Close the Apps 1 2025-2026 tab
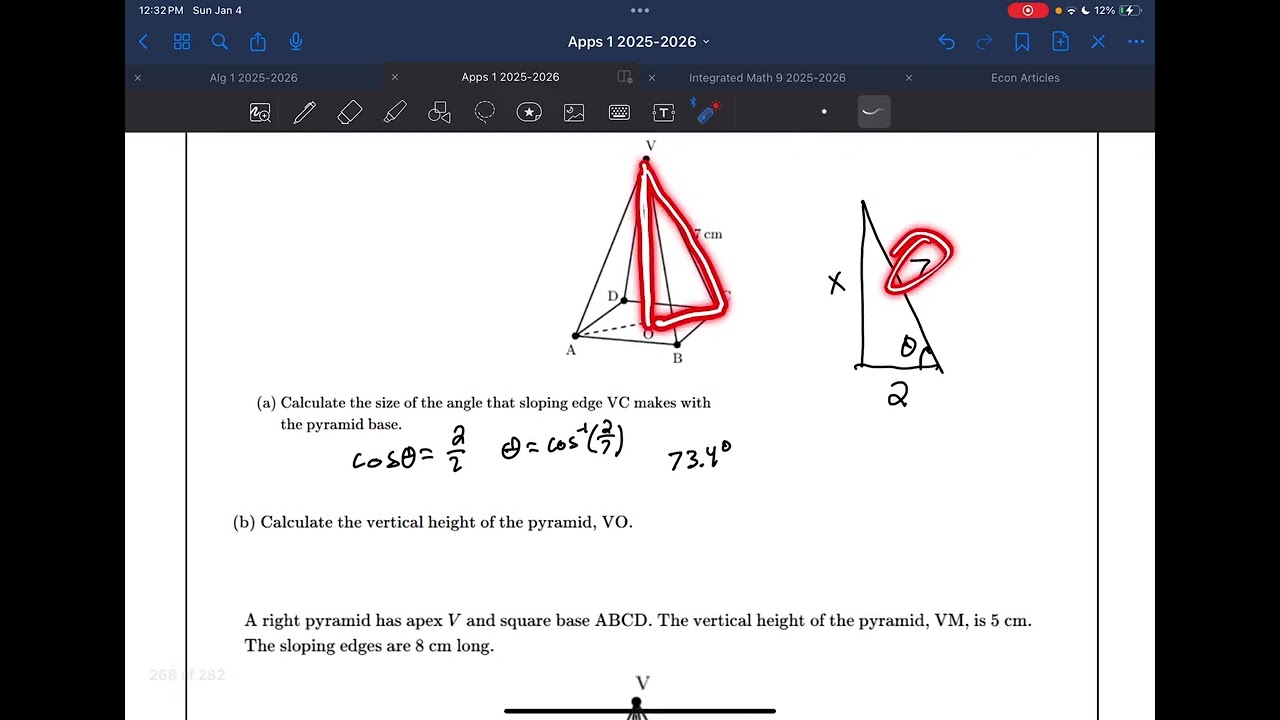This screenshot has width=1280, height=720. (x=395, y=77)
